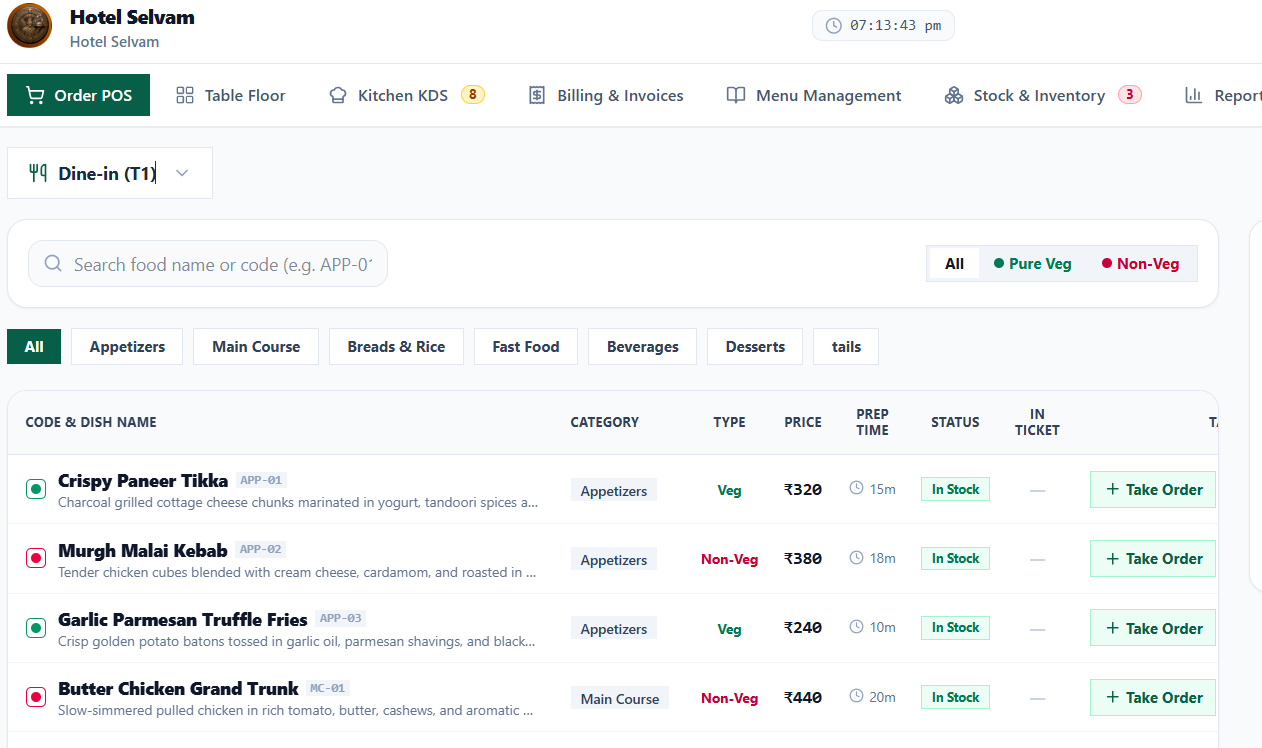This screenshot has width=1262, height=748.
Task: Click the grid icon for Table Floor
Action: click(x=184, y=96)
